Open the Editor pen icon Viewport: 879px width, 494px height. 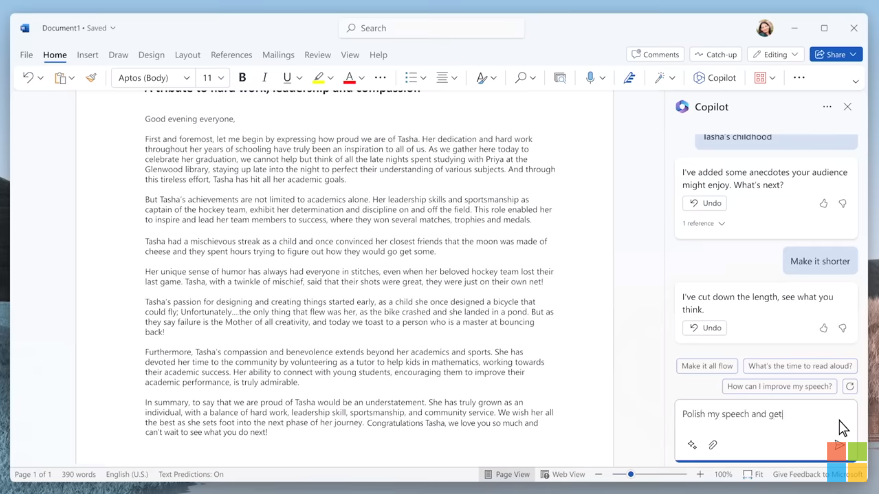point(629,78)
